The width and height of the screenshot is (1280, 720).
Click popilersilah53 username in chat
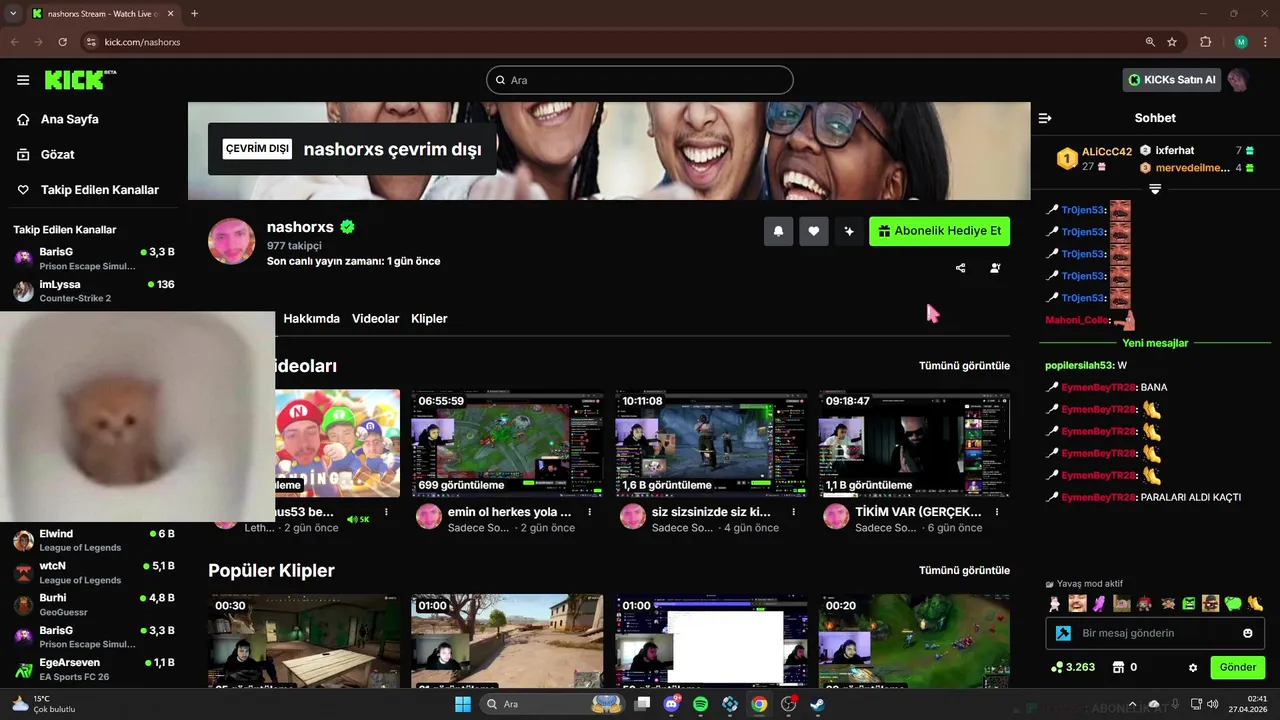coord(1079,365)
